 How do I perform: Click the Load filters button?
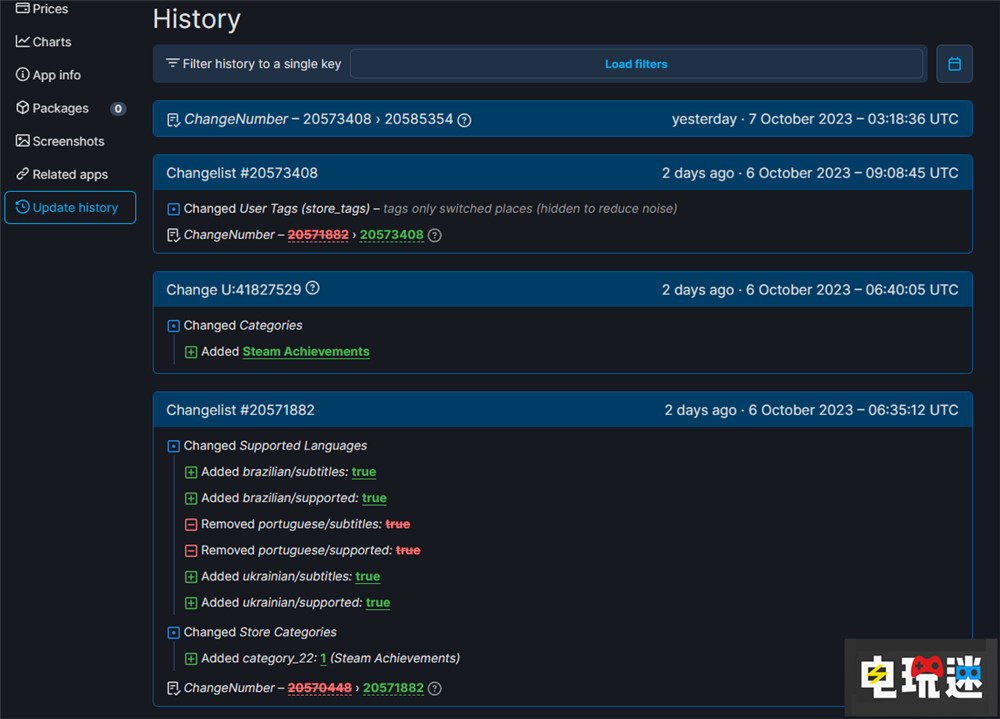[636, 64]
